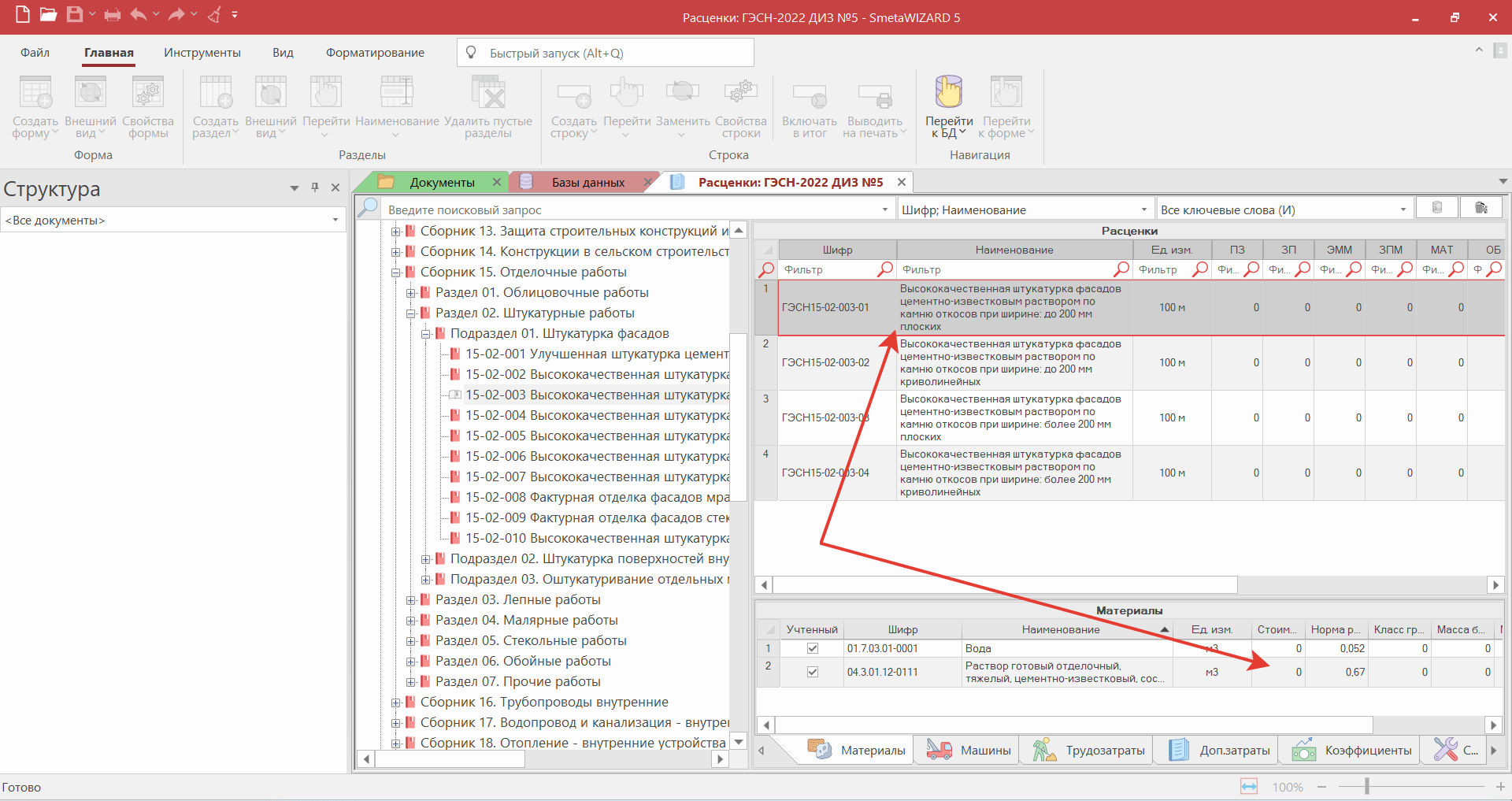Redo with the forward arrow icon
Image resolution: width=1512 pixels, height=801 pixels.
176,14
